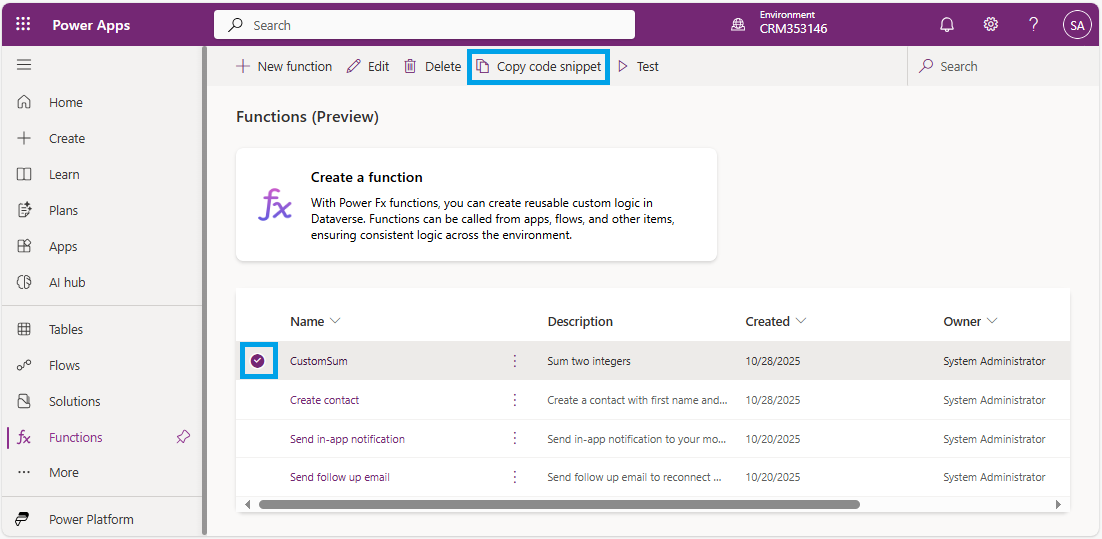Open the Send follow up email function
Screen dimensions: 1102x539
pos(340,477)
